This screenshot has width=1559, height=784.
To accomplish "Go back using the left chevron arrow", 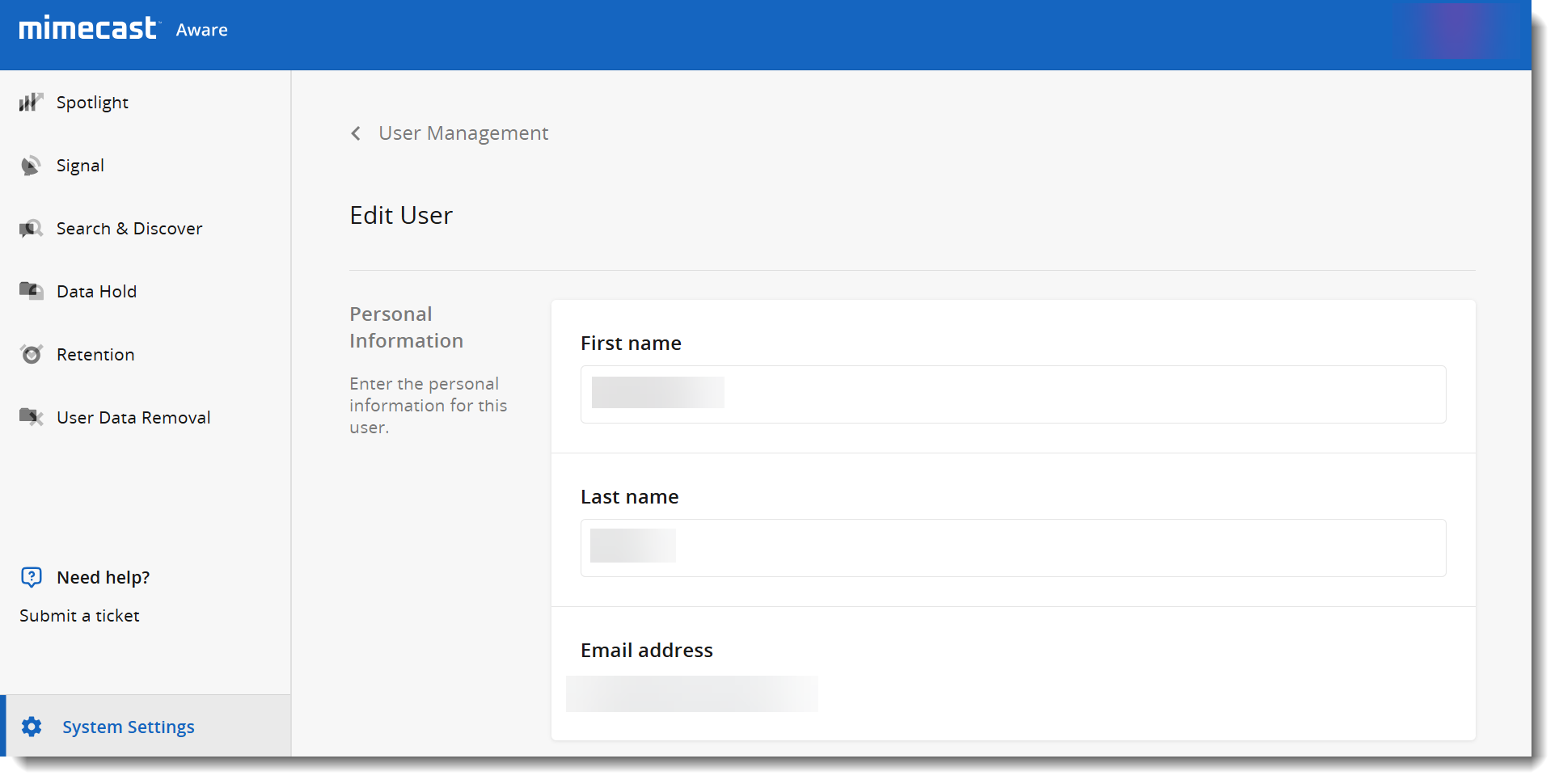I will coord(356,133).
